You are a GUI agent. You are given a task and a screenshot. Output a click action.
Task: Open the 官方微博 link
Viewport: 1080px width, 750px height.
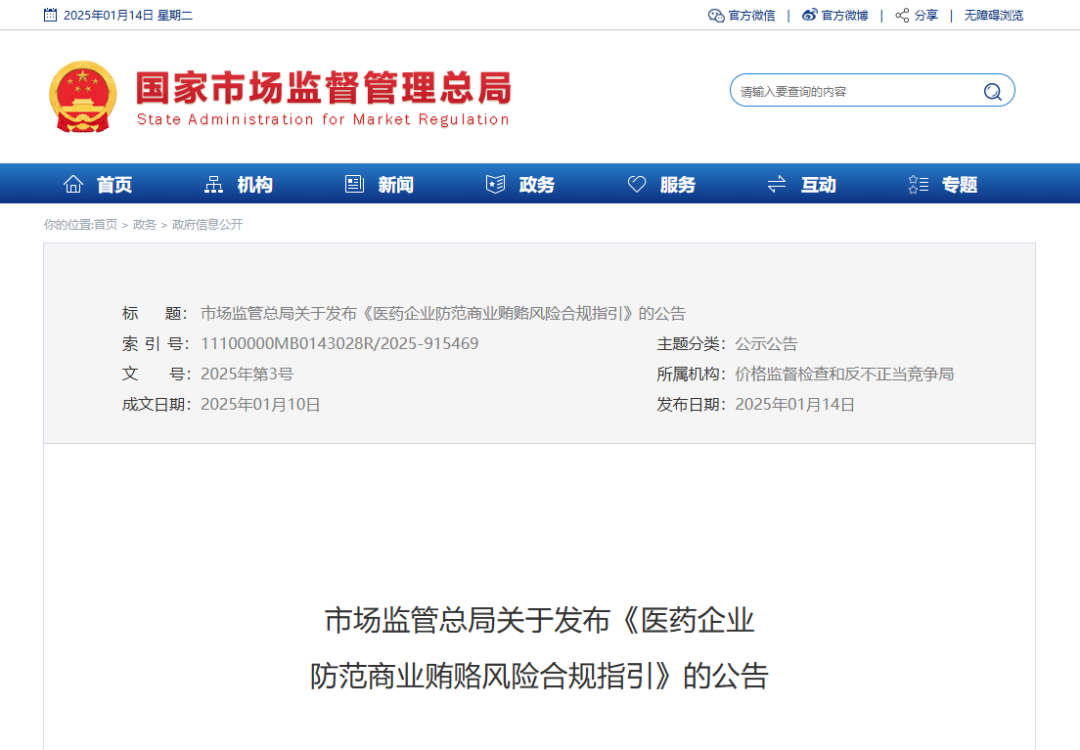coord(844,15)
